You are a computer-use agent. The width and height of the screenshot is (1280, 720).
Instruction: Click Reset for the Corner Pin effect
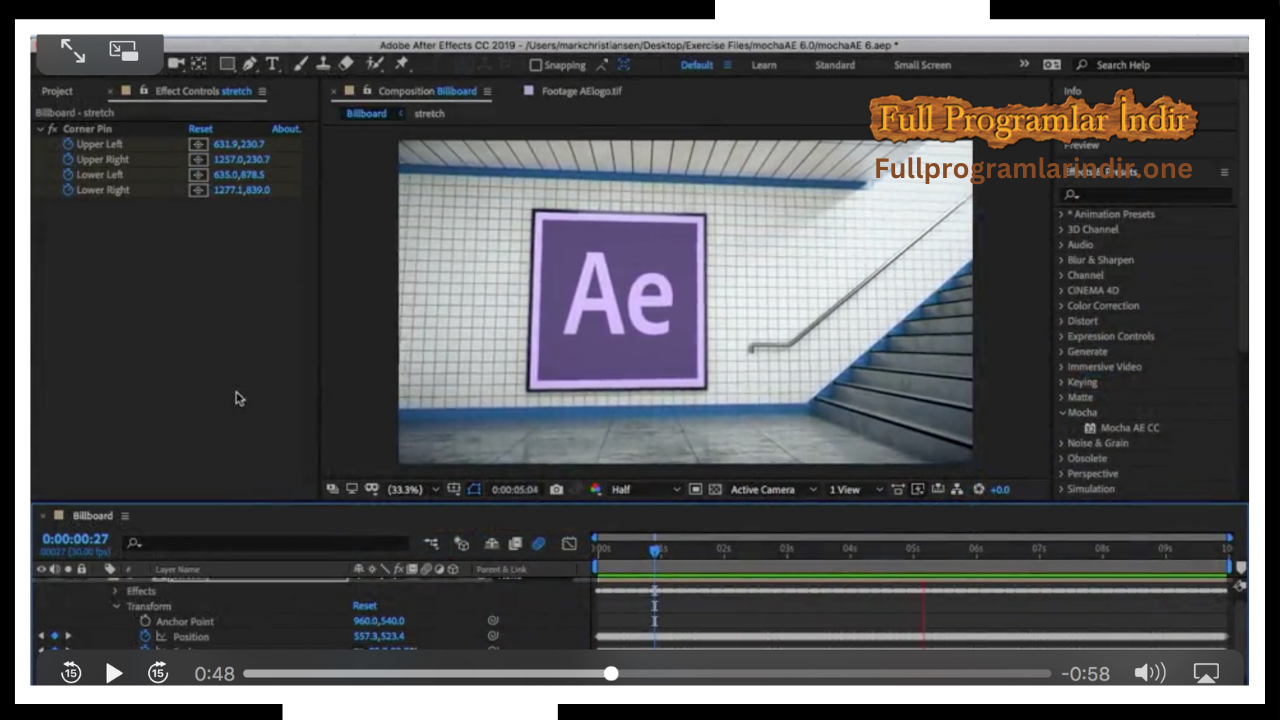[200, 129]
